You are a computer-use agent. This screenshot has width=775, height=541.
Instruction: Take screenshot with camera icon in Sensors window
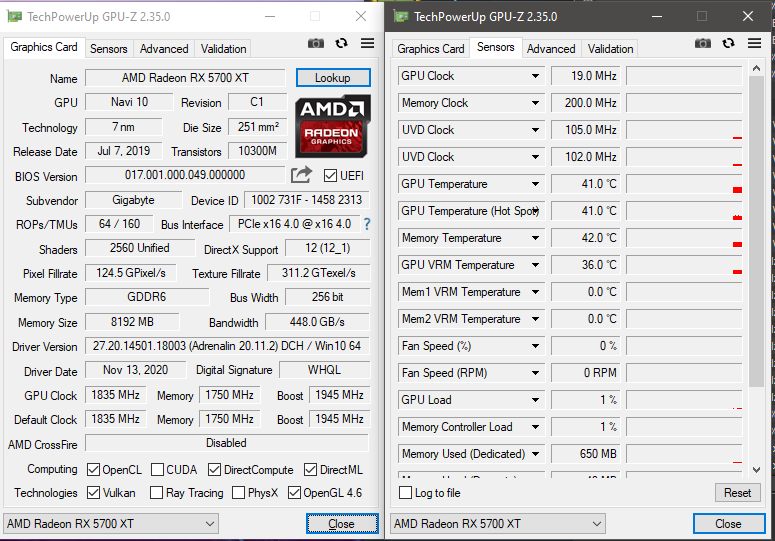tap(703, 43)
